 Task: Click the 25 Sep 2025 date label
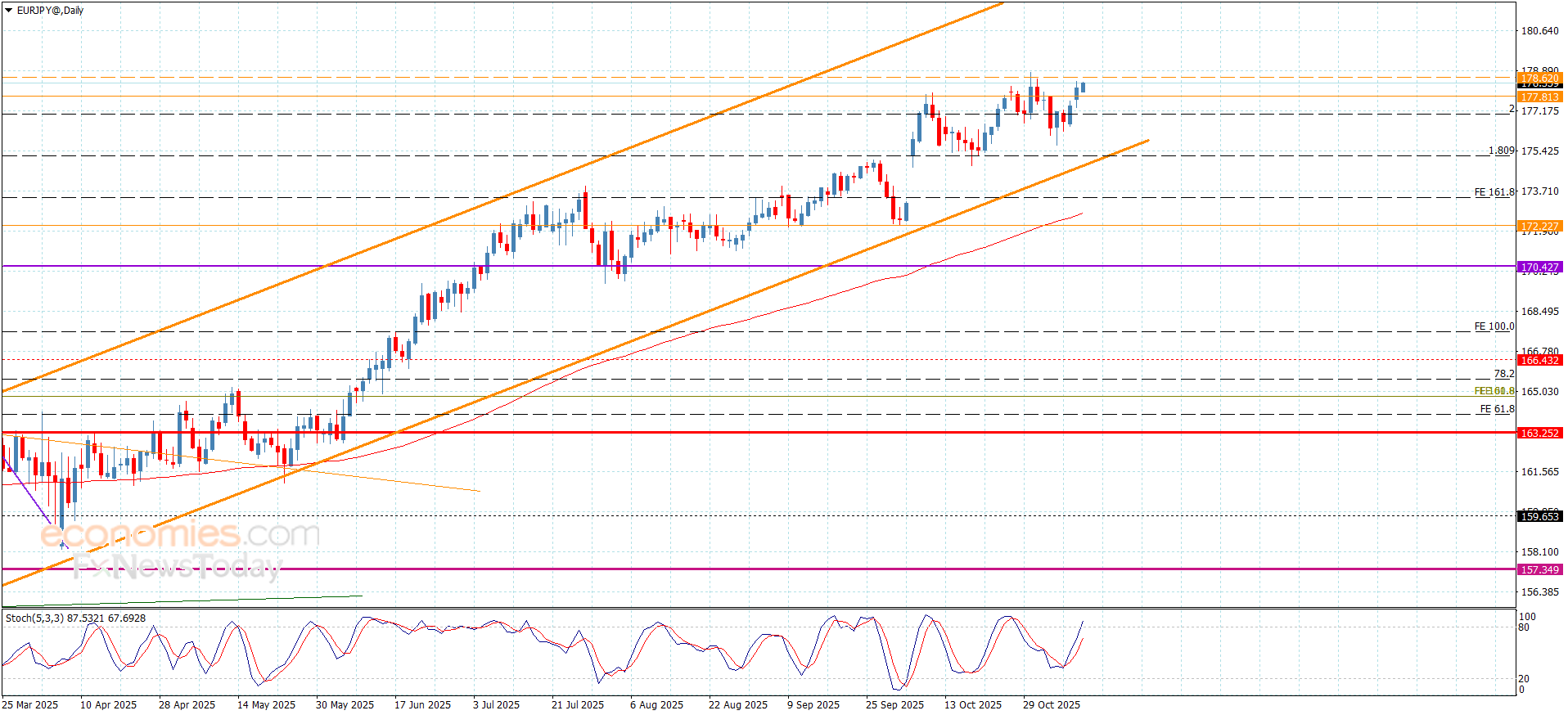tap(894, 705)
